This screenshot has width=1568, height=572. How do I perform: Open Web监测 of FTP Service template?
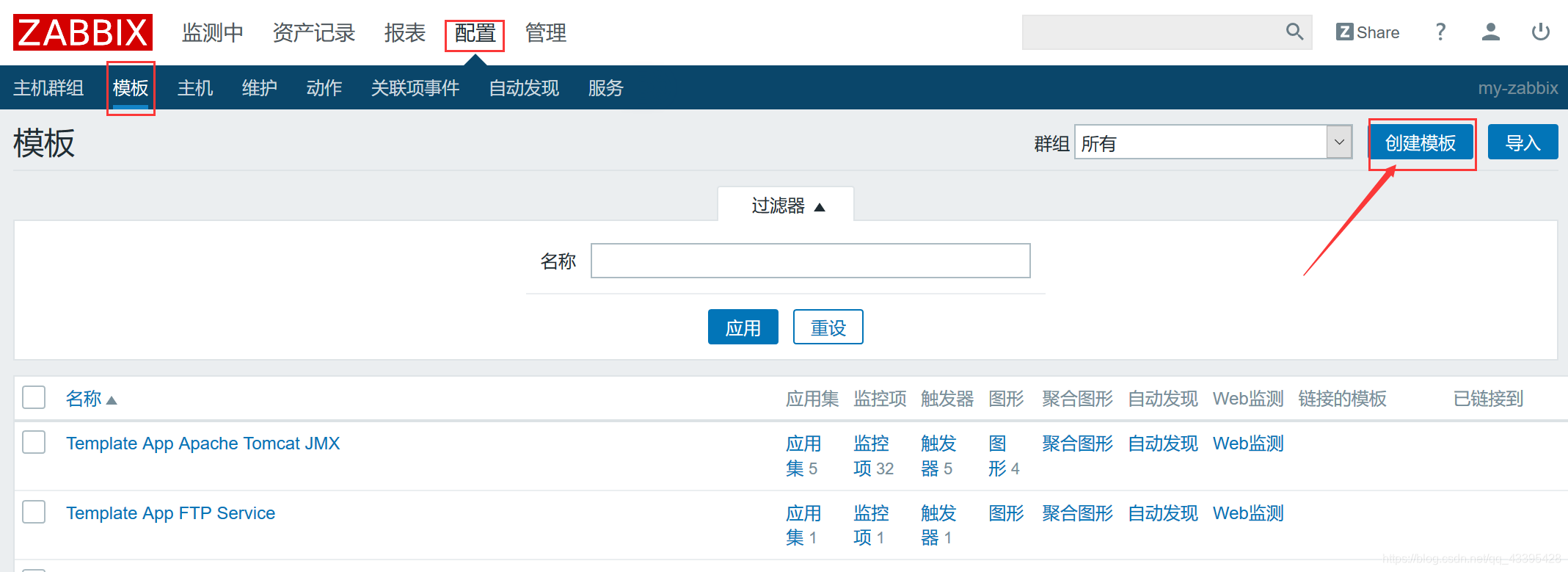click(1248, 513)
